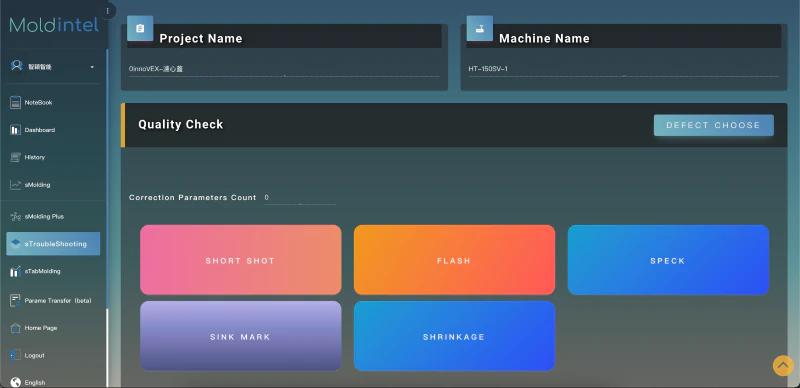Click the sTroubleShooting layers icon
Viewport: 800px width, 388px height.
coord(15,244)
